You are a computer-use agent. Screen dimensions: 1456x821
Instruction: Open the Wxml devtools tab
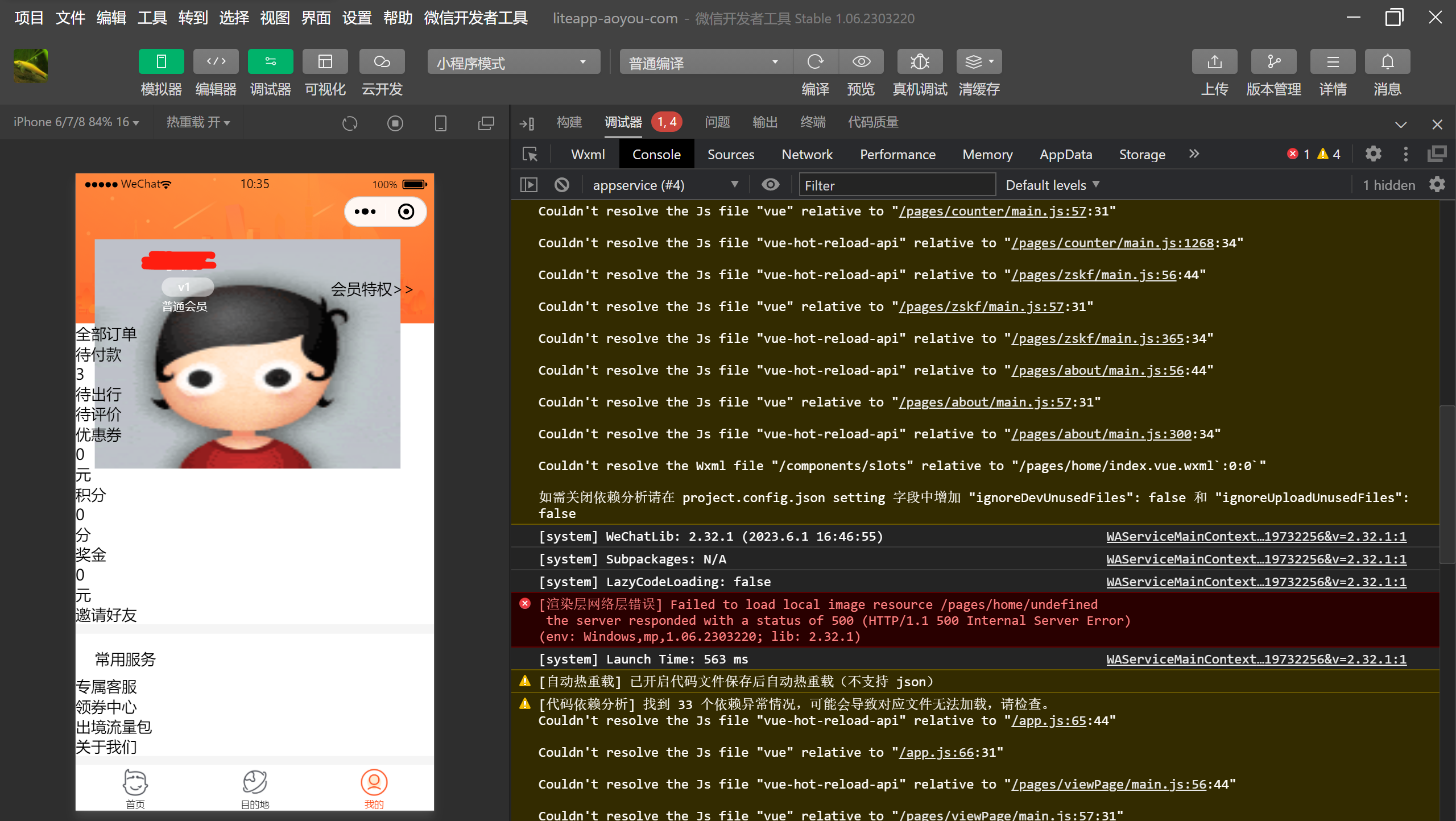coord(588,155)
